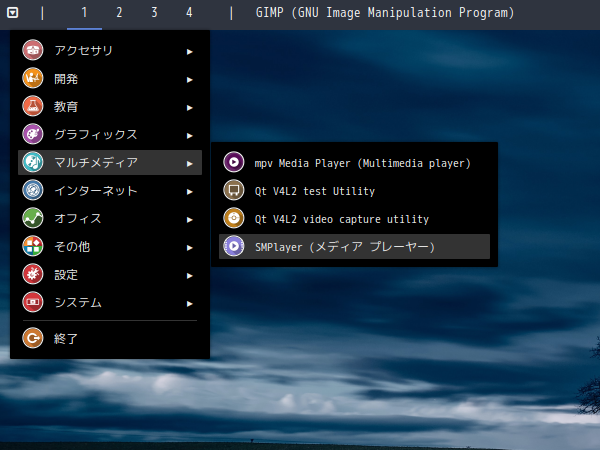Click the その他 category icon
Viewport: 600px width, 450px height.
point(33,246)
